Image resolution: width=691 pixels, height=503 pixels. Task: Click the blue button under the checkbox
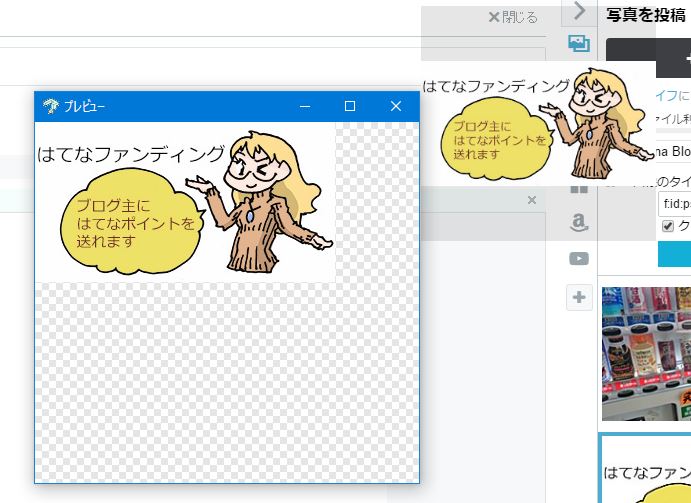tap(674, 254)
